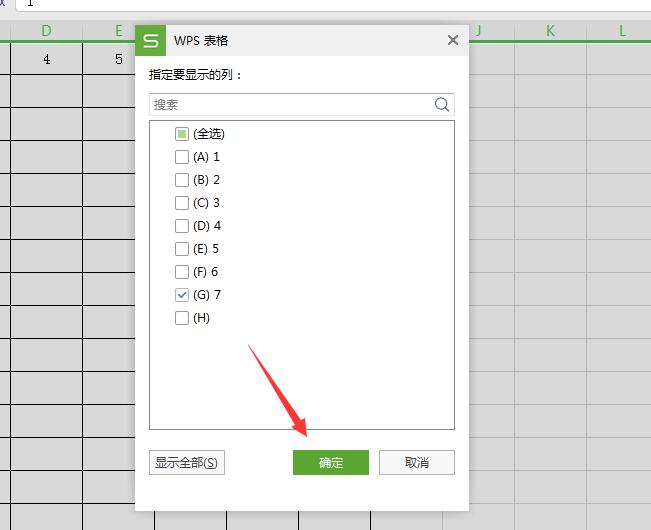
Task: Uncheck the (G) 7 column checkbox
Action: click(x=182, y=295)
